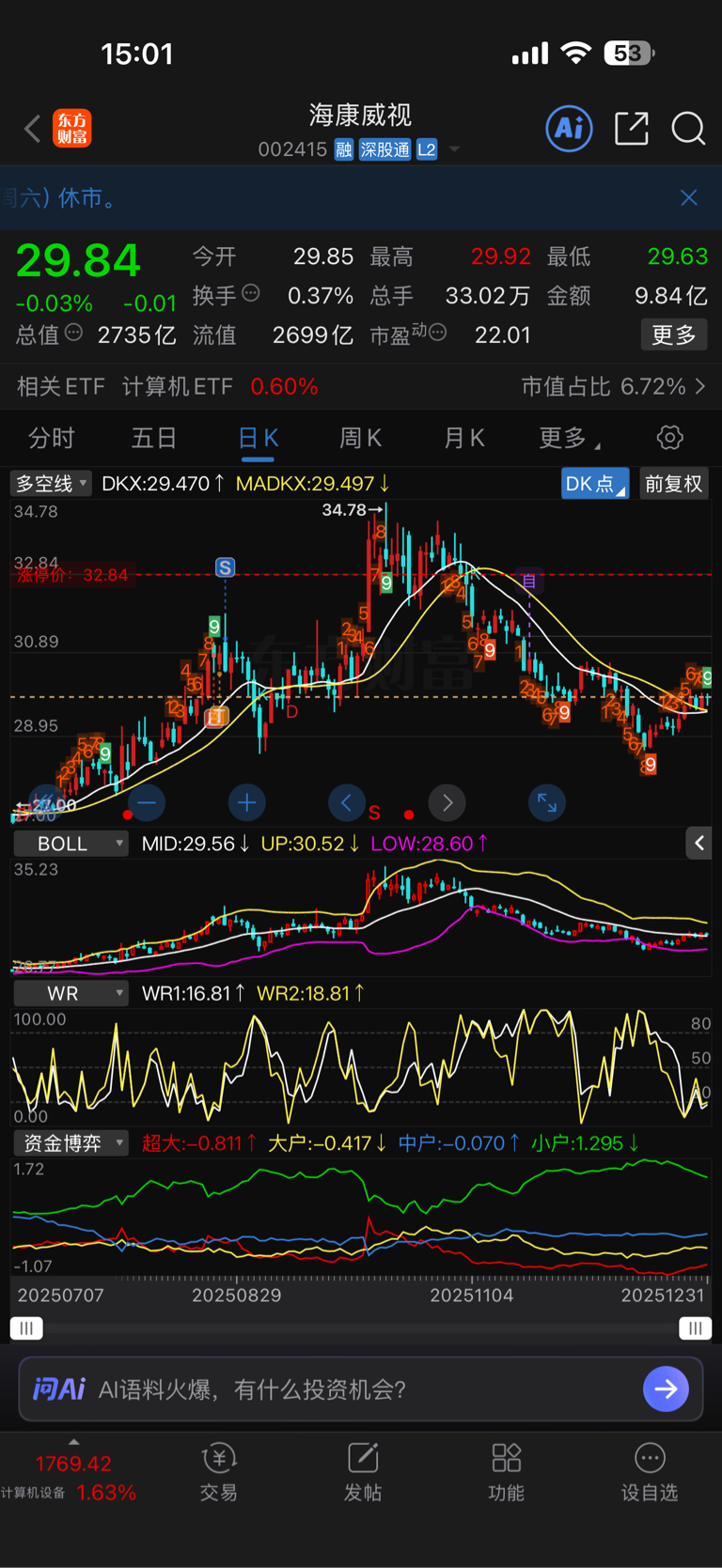The width and height of the screenshot is (722, 1568).
Task: Close the 休市 notice banner
Action: (689, 197)
